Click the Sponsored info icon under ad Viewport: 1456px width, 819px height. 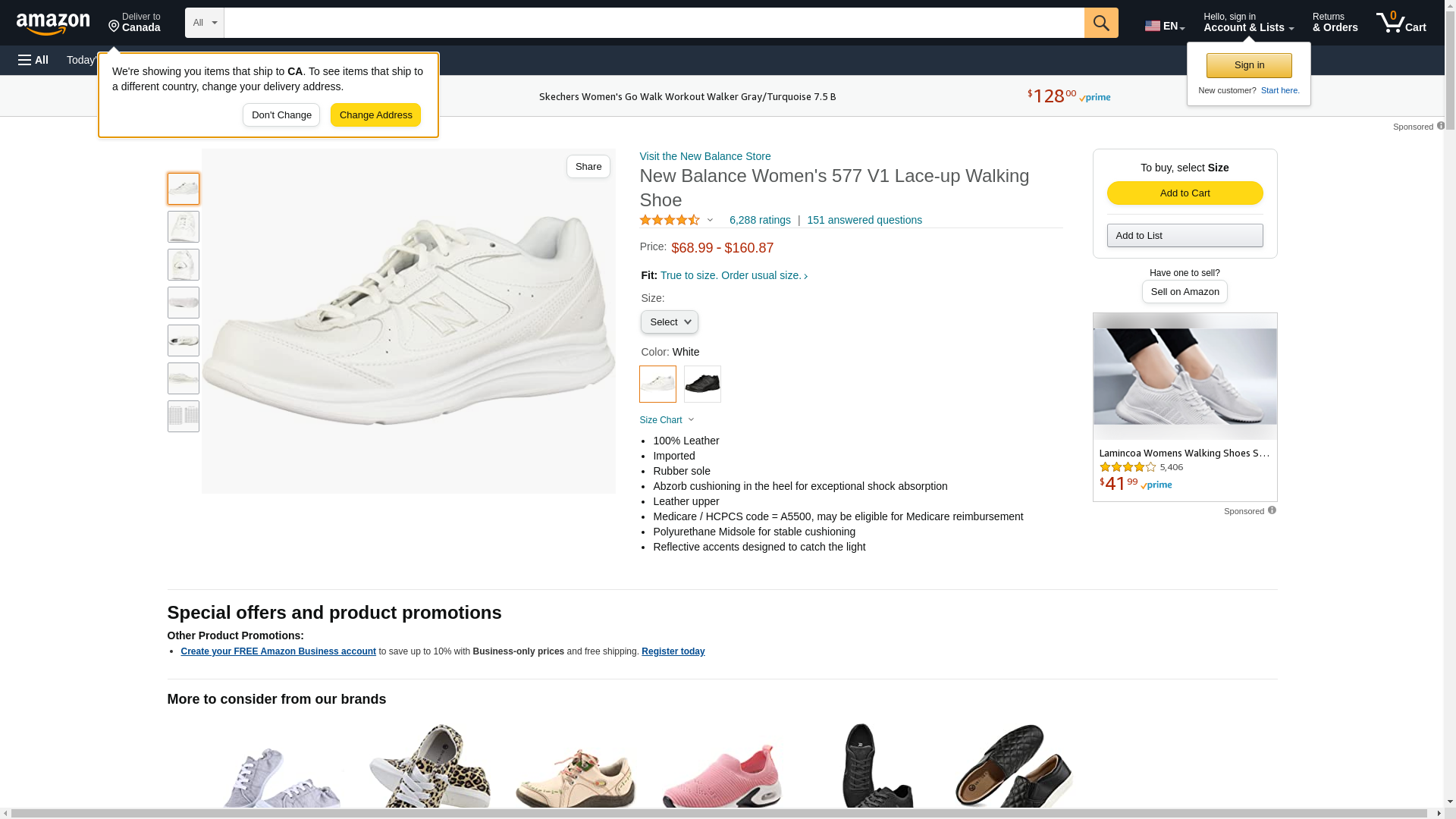[1272, 510]
